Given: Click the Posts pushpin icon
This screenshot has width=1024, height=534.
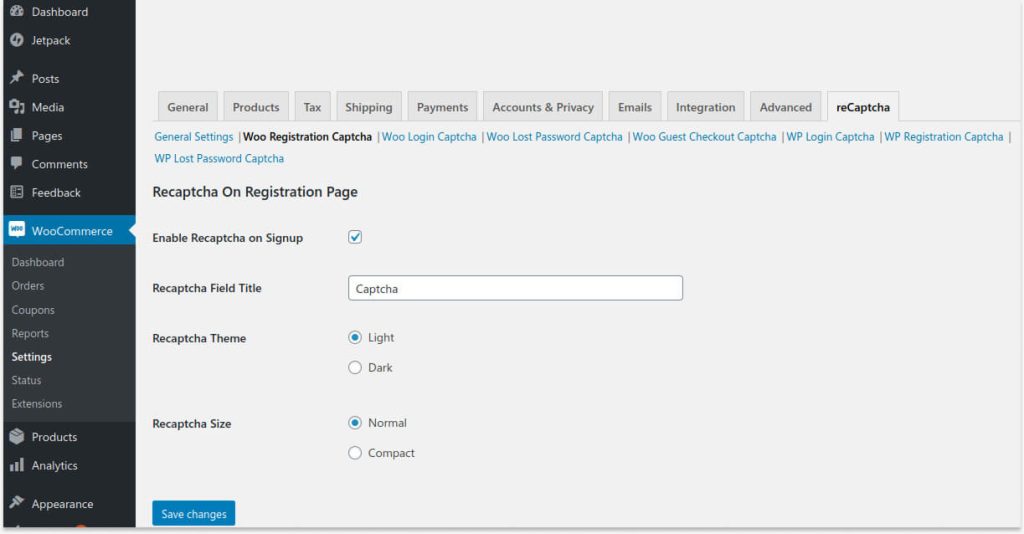Looking at the screenshot, I should pos(17,78).
